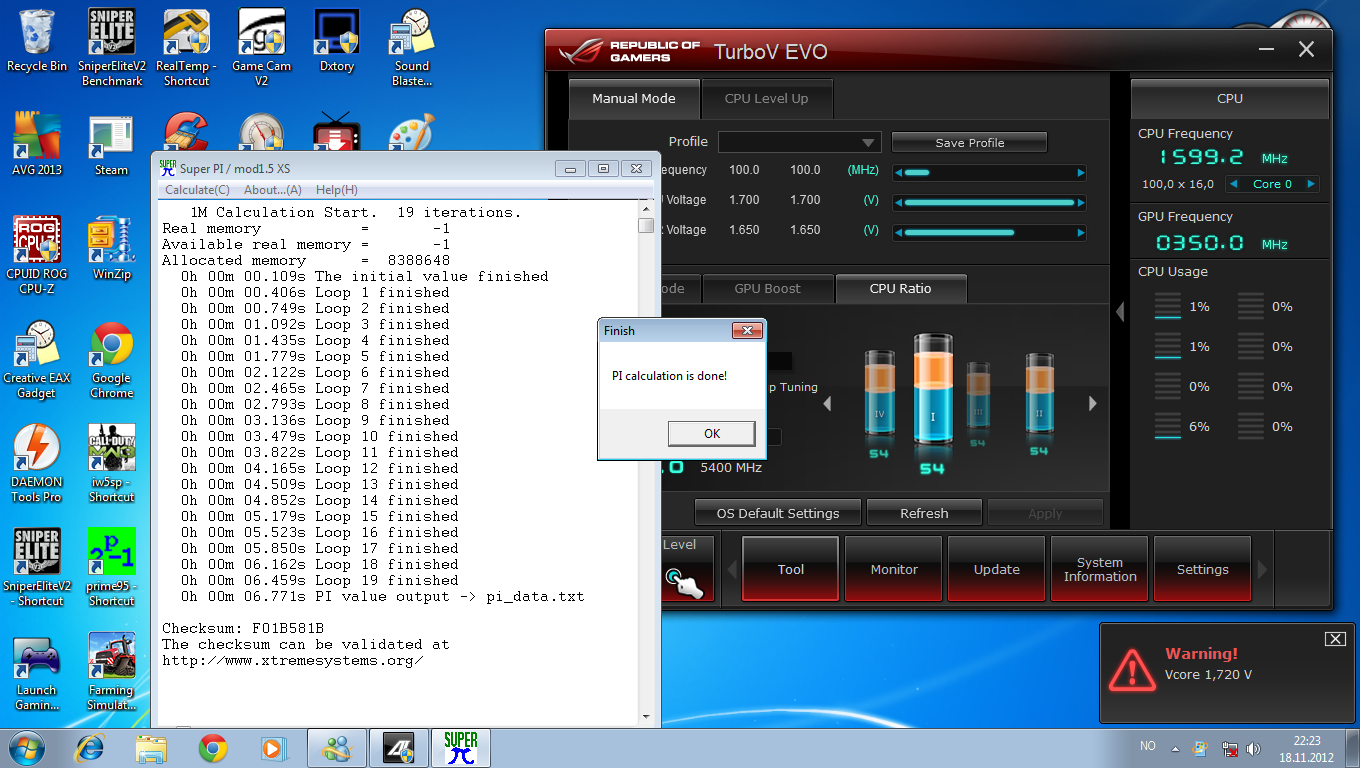Select next core with the Core 0 right arrow
The width and height of the screenshot is (1360, 768).
1311,184
